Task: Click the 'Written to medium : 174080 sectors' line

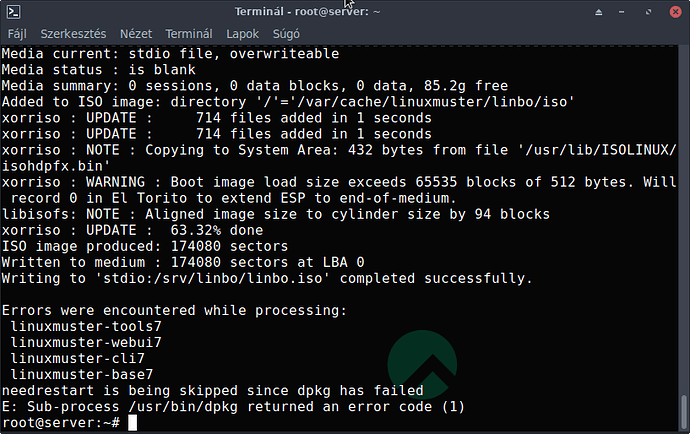Action: click(x=183, y=262)
